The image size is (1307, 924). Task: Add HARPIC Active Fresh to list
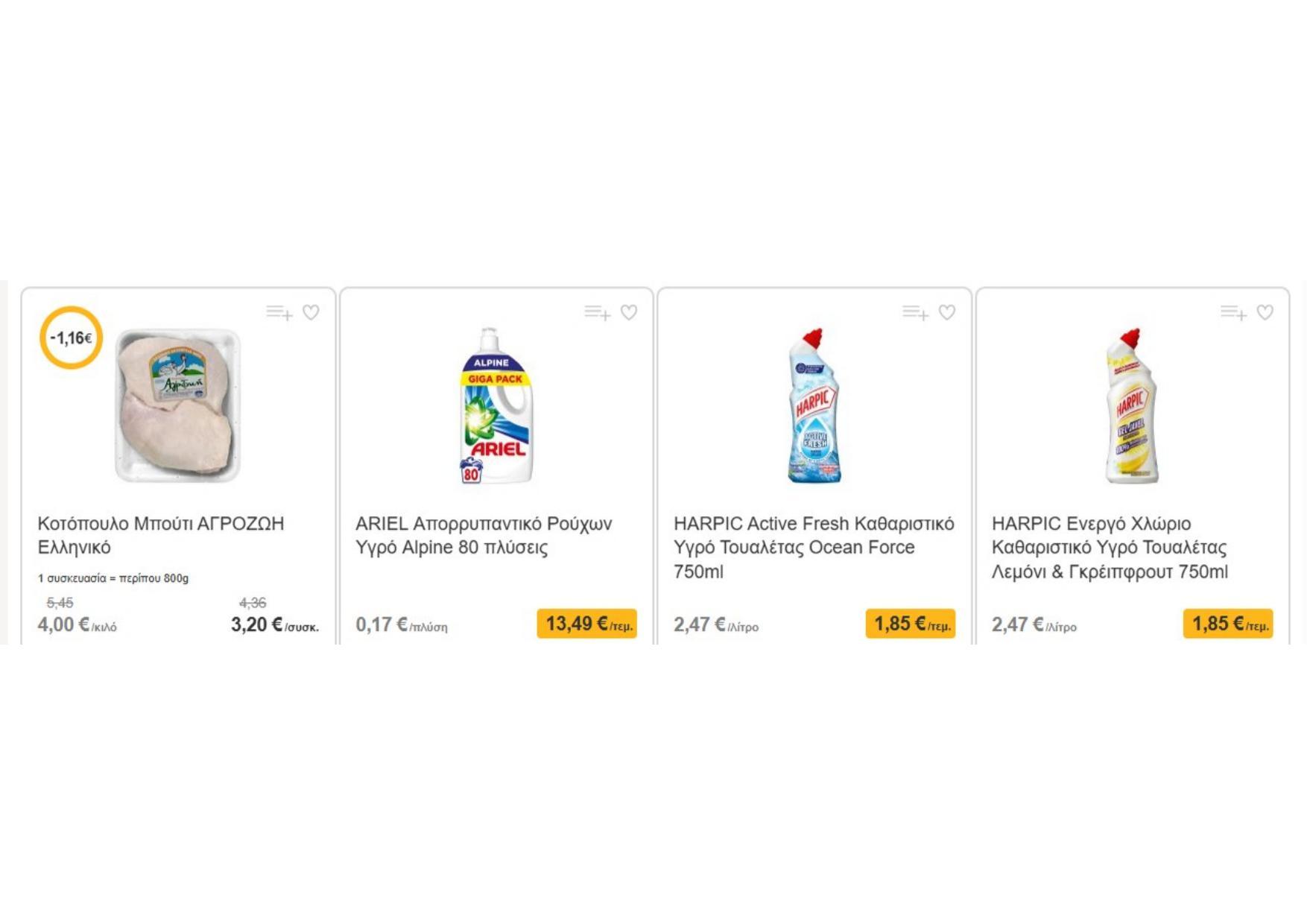click(x=915, y=312)
